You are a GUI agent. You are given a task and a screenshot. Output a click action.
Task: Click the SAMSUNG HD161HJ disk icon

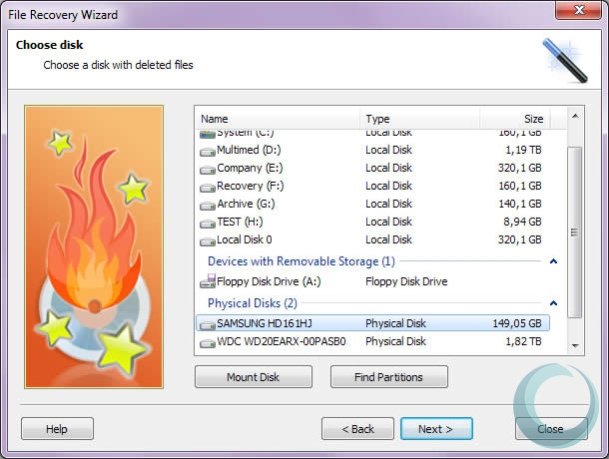click(x=207, y=325)
